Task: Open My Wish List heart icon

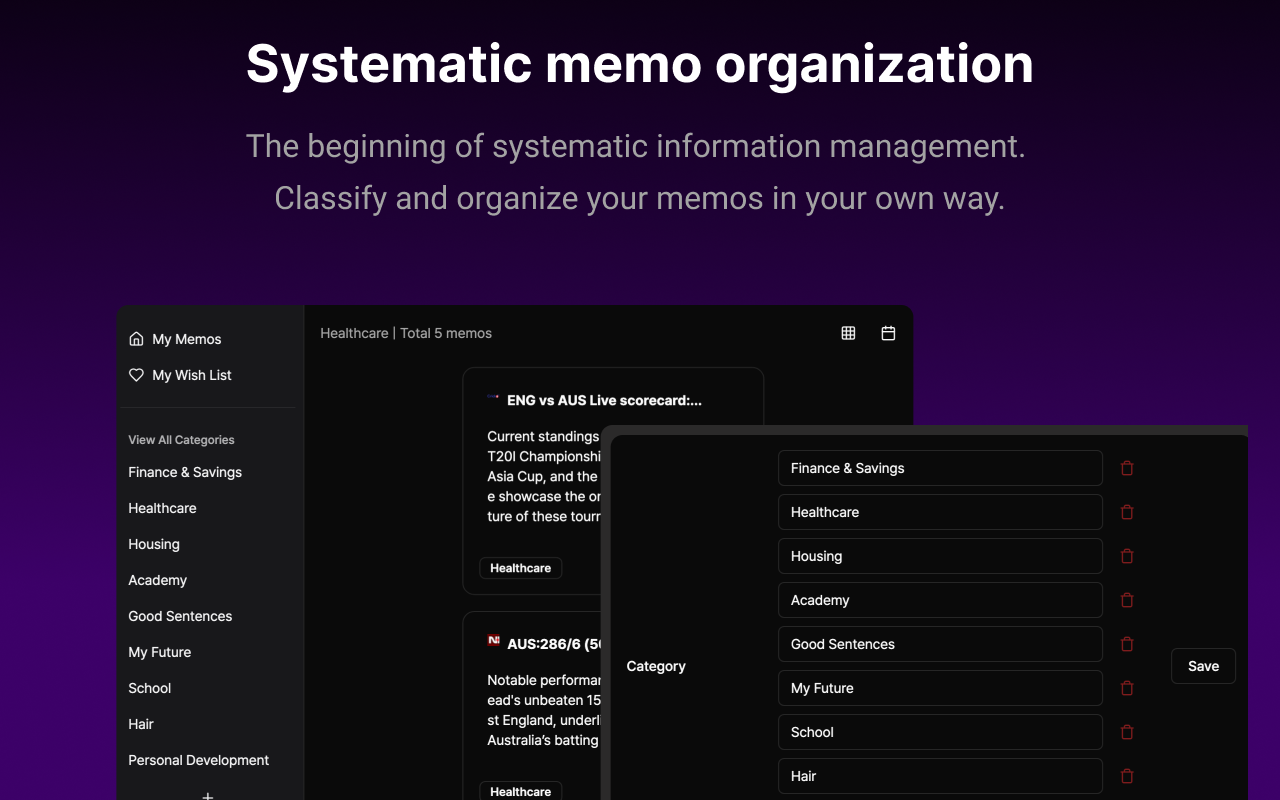Action: (x=136, y=375)
